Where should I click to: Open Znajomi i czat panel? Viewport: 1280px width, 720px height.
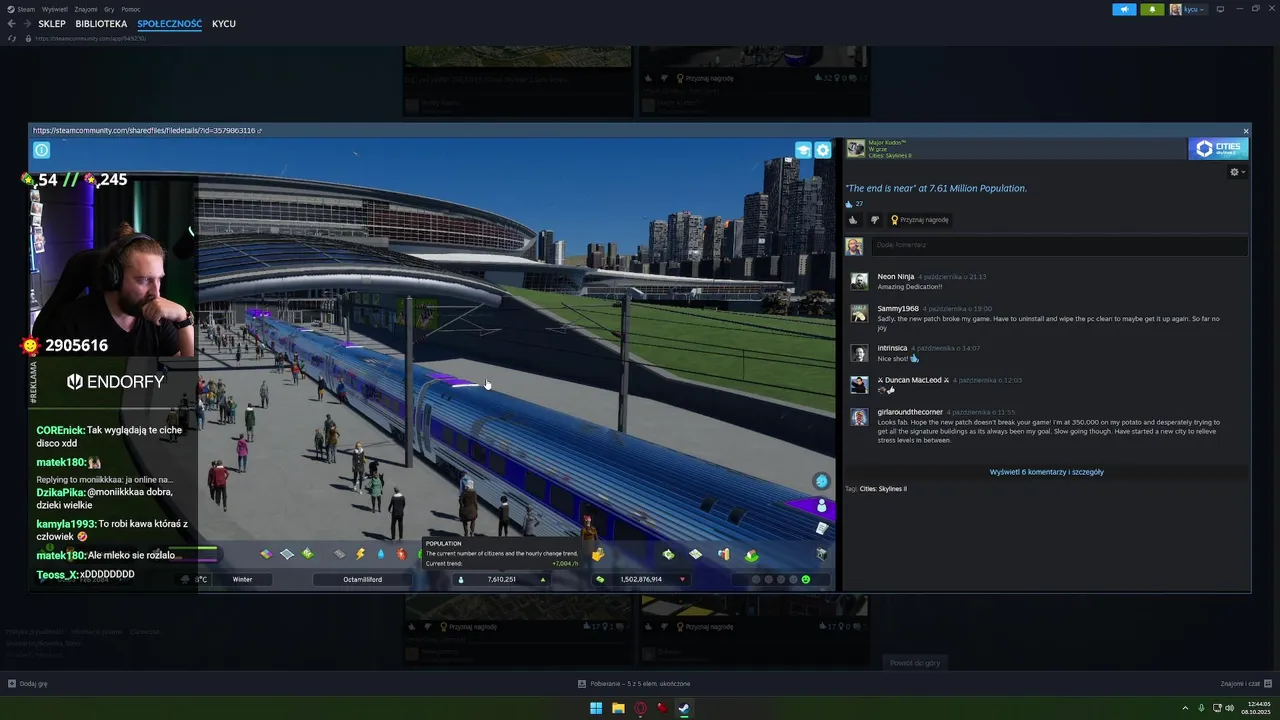(x=1246, y=684)
